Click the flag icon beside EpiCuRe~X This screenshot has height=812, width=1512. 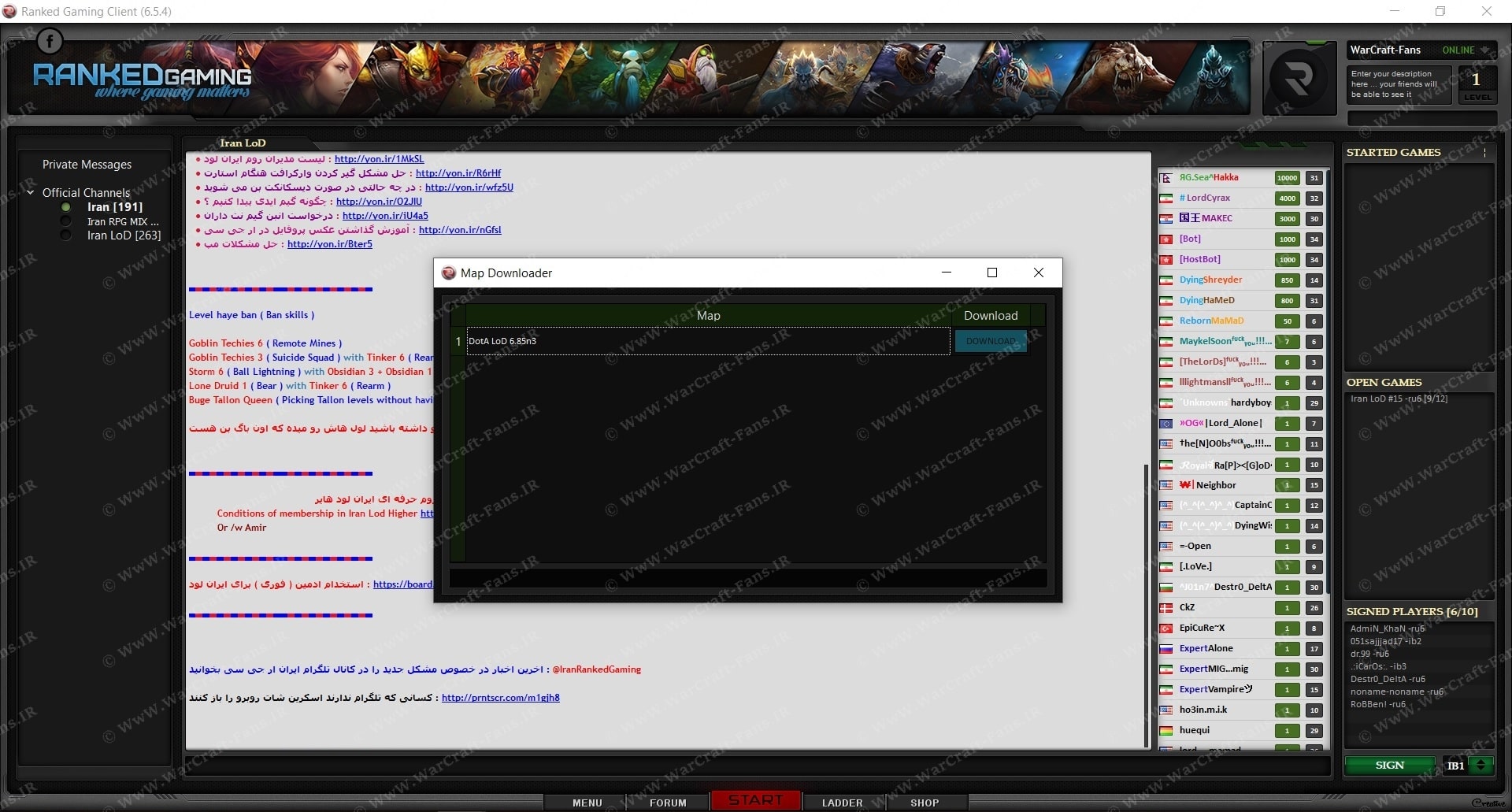click(x=1166, y=628)
